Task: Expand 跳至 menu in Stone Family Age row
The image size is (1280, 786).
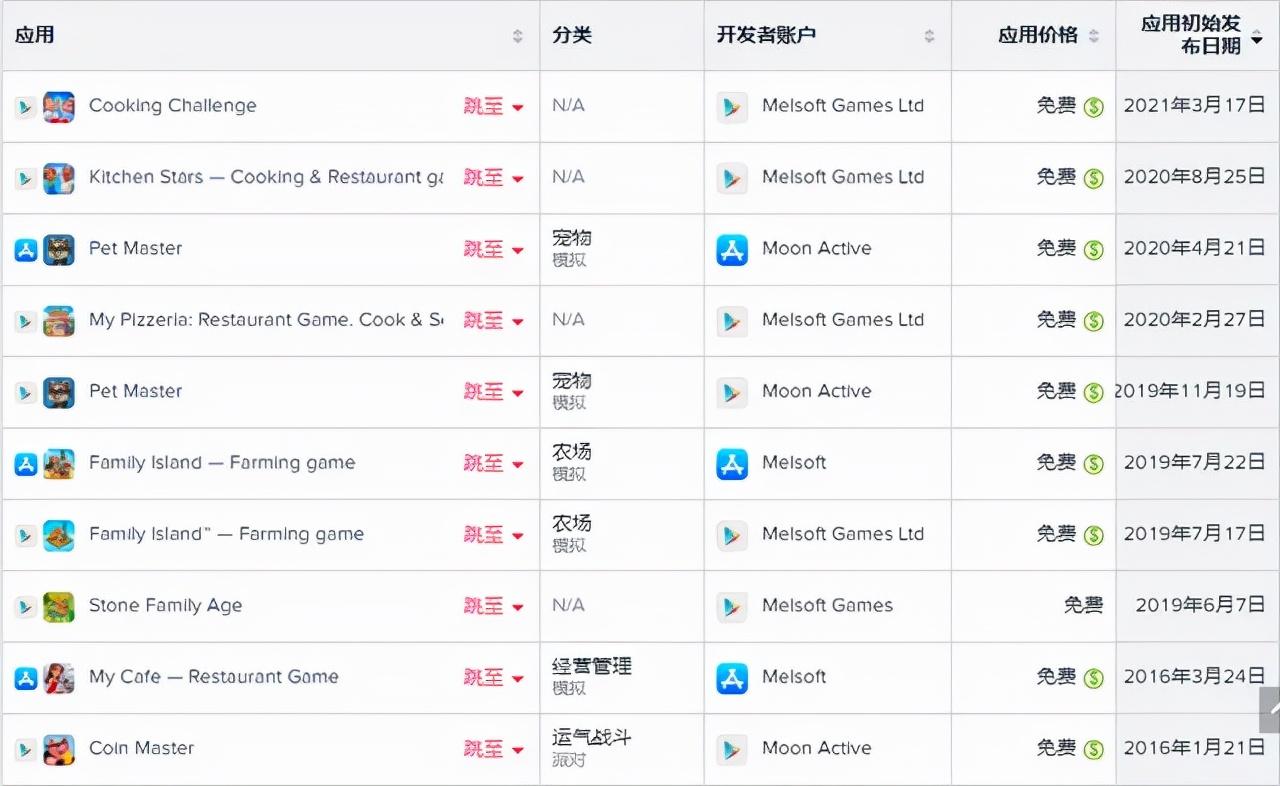Action: tap(494, 607)
